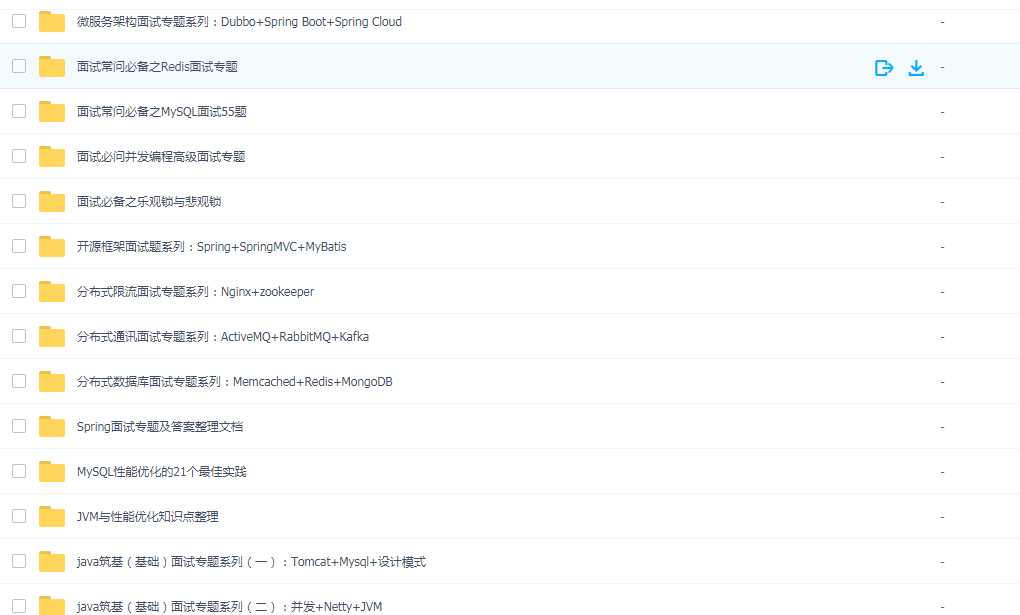Image resolution: width=1020 pixels, height=615 pixels.
Task: Click folder icon for java筑基 Tomcat+Mysql+设计模式
Action: (x=52, y=561)
